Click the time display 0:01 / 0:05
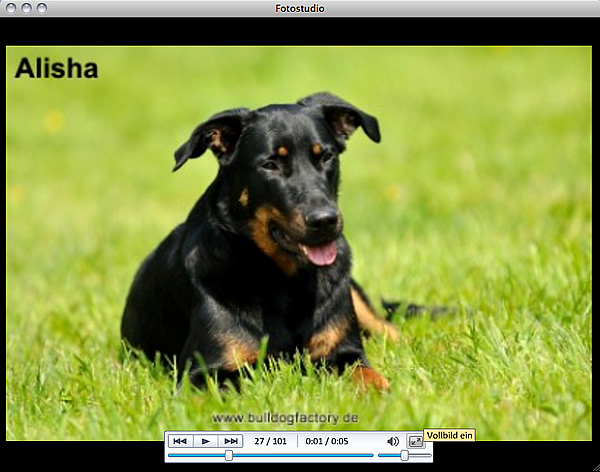 pyautogui.click(x=327, y=441)
